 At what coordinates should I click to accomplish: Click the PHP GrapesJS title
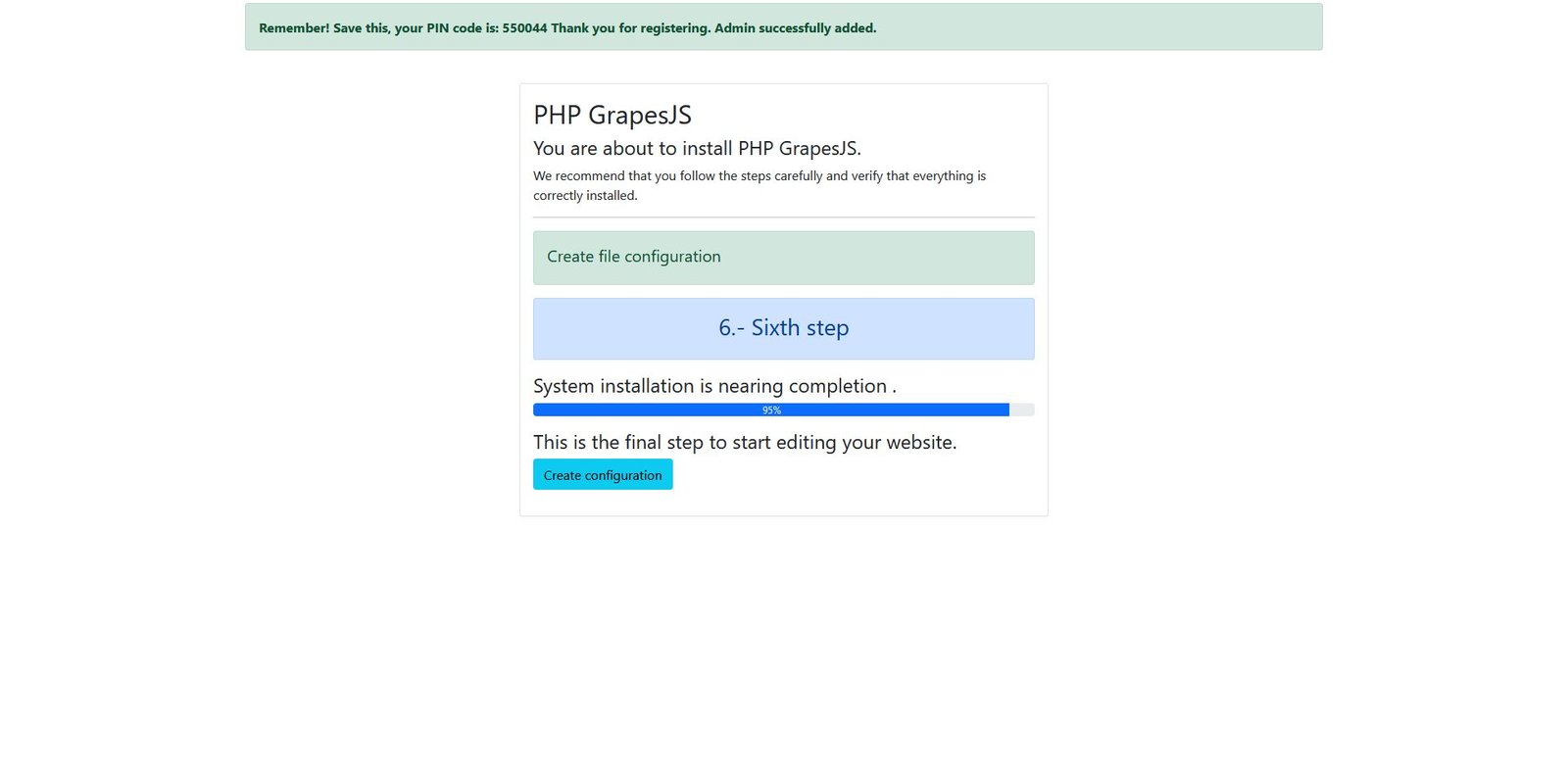[x=612, y=116]
